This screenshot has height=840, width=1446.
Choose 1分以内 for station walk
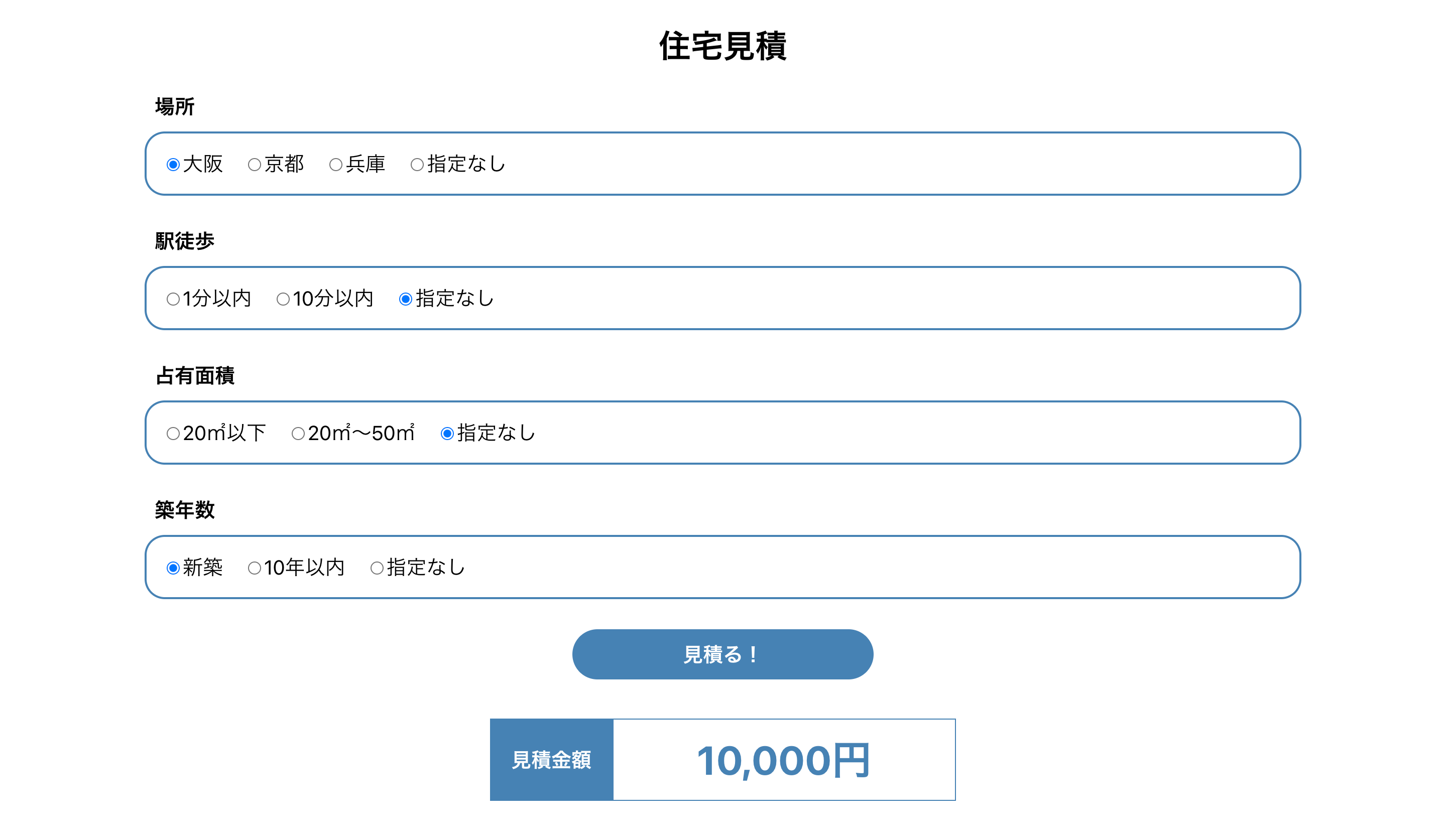(173, 299)
